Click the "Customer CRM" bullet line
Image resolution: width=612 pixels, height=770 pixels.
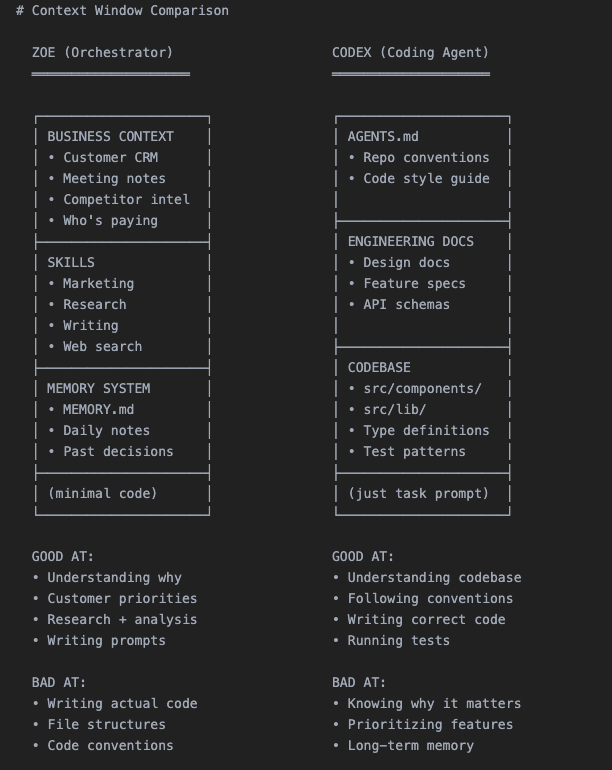110,157
